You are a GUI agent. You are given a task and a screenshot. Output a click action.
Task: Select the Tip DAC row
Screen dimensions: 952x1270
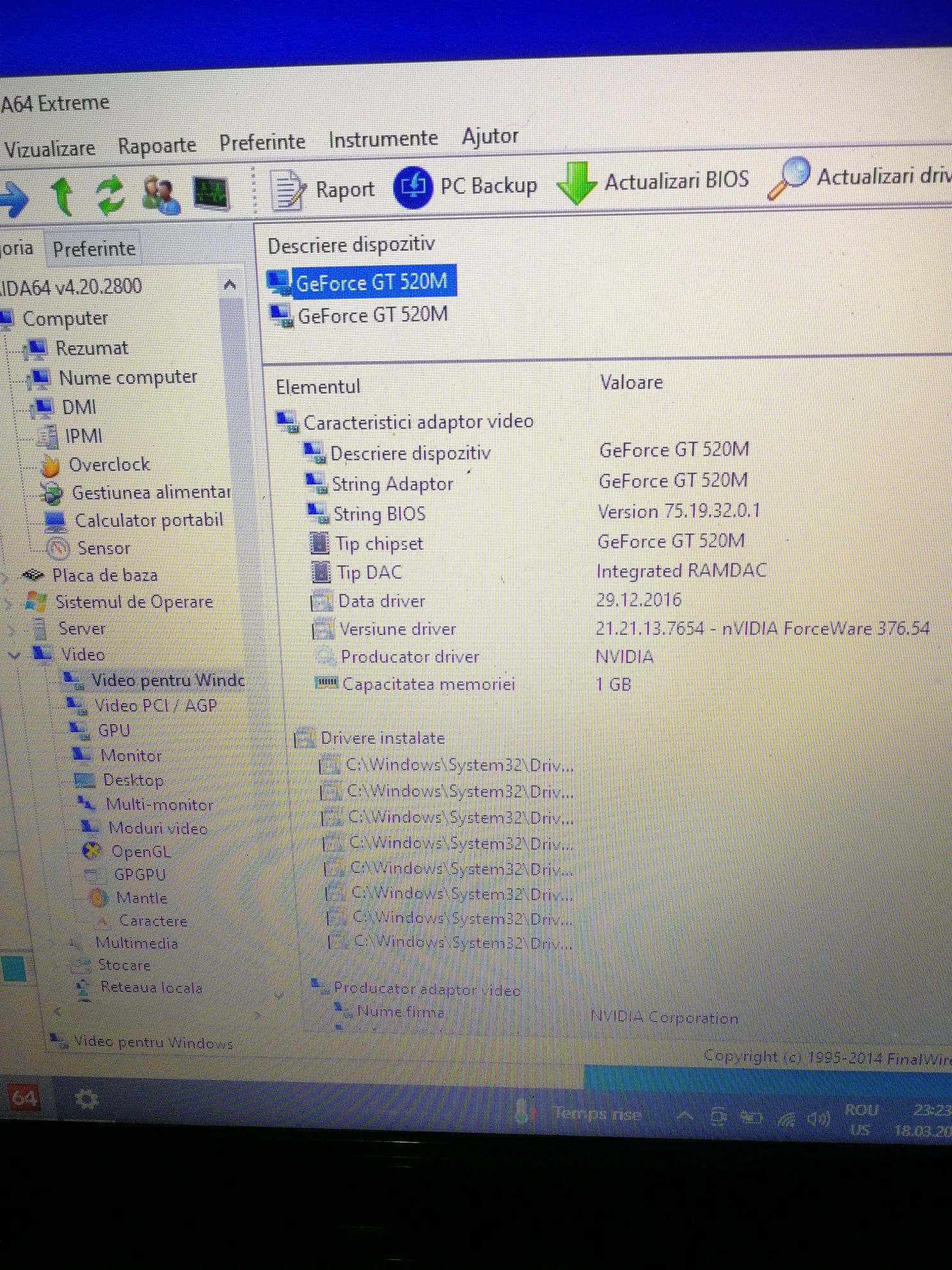point(539,571)
